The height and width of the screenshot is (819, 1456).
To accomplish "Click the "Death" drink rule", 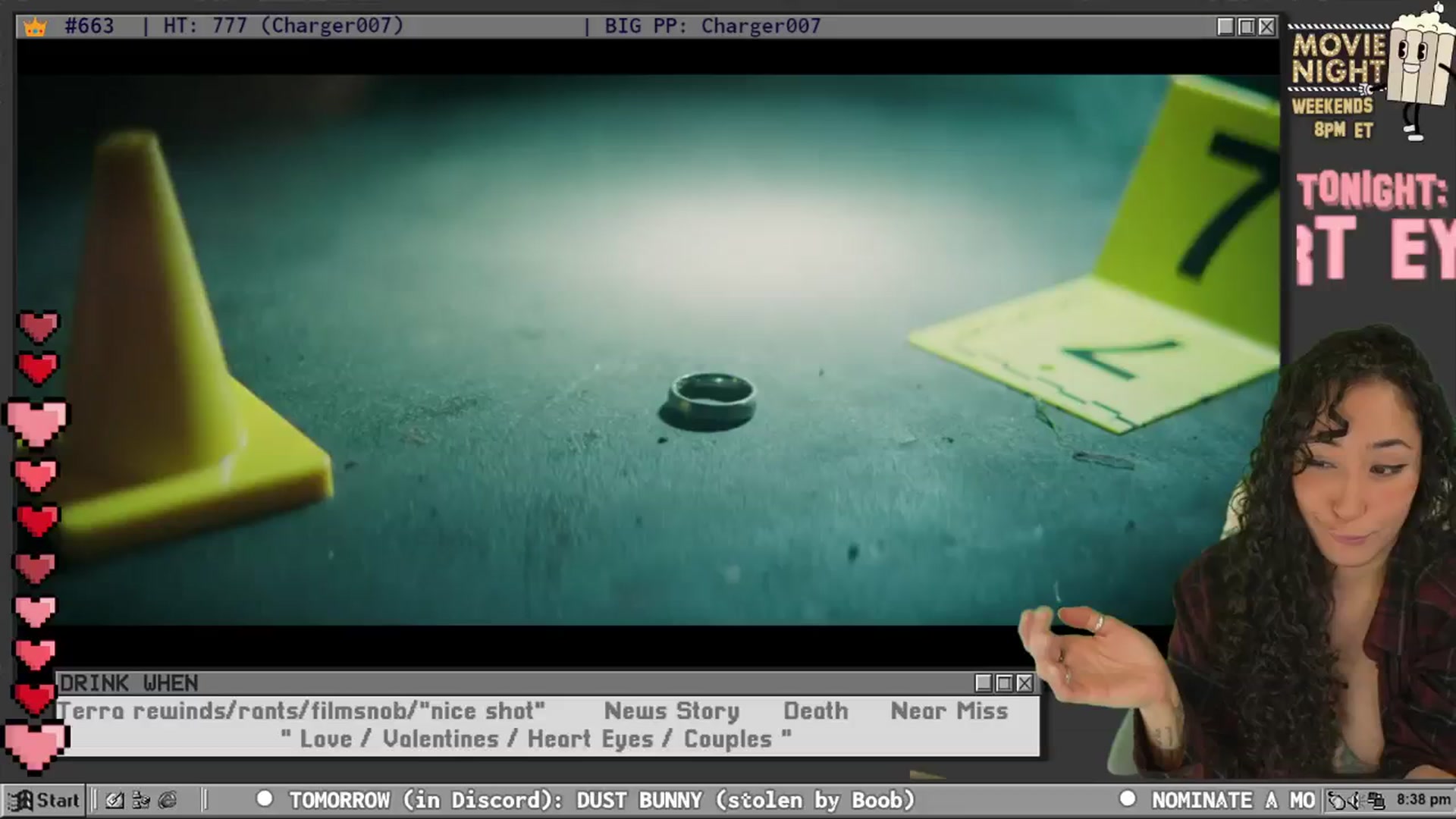I will pos(816,711).
